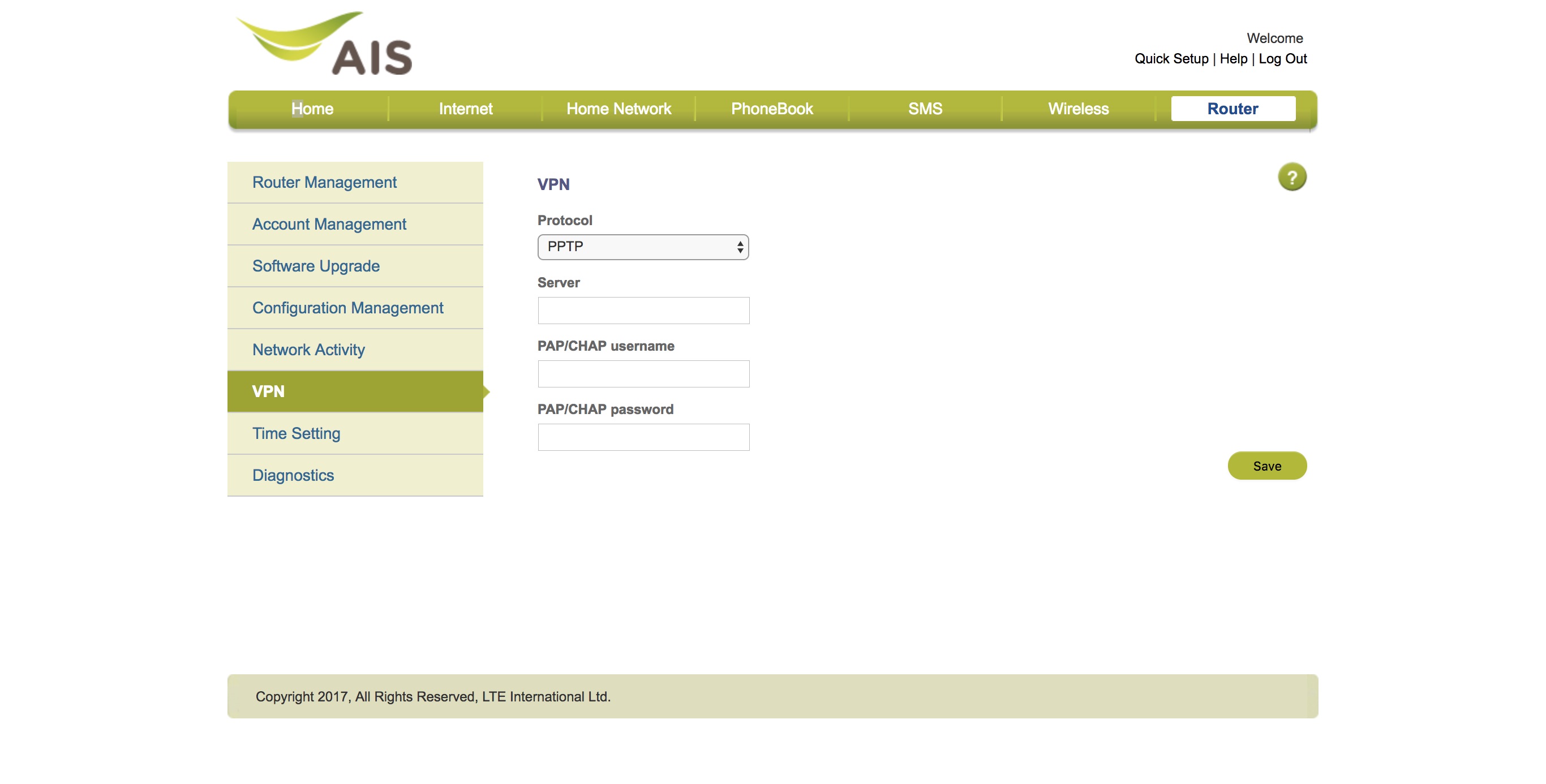Click into the Server input field
1546x784 pixels.
coord(643,310)
